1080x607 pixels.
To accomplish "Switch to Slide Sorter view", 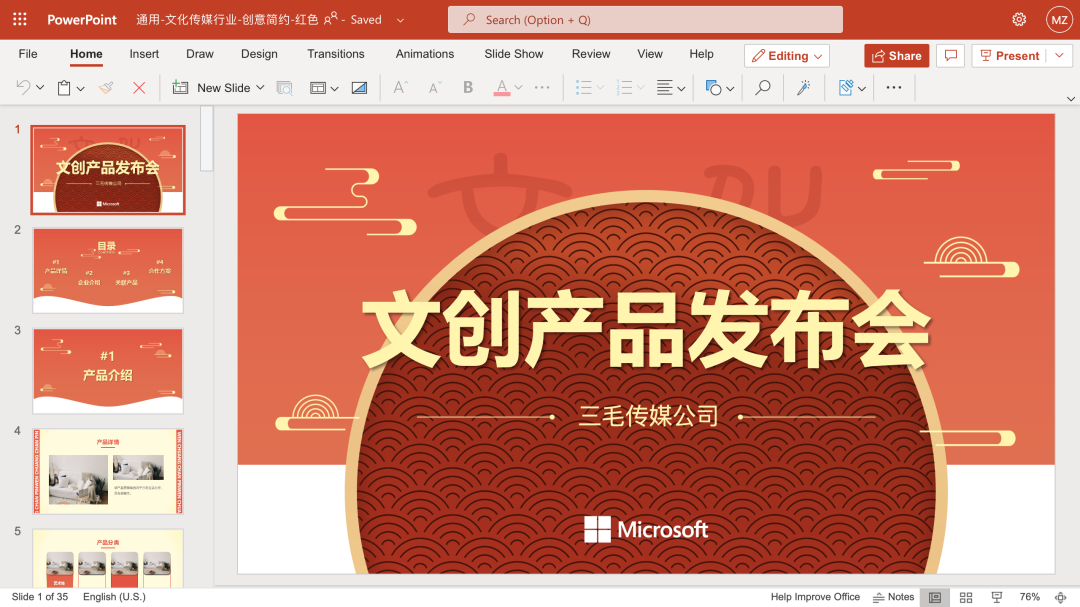I will point(966,597).
